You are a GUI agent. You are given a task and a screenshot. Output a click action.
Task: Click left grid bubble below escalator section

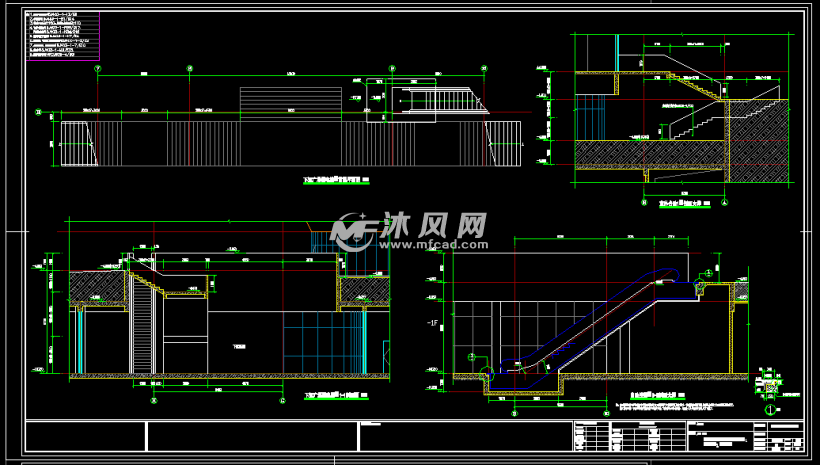[x=515, y=413]
